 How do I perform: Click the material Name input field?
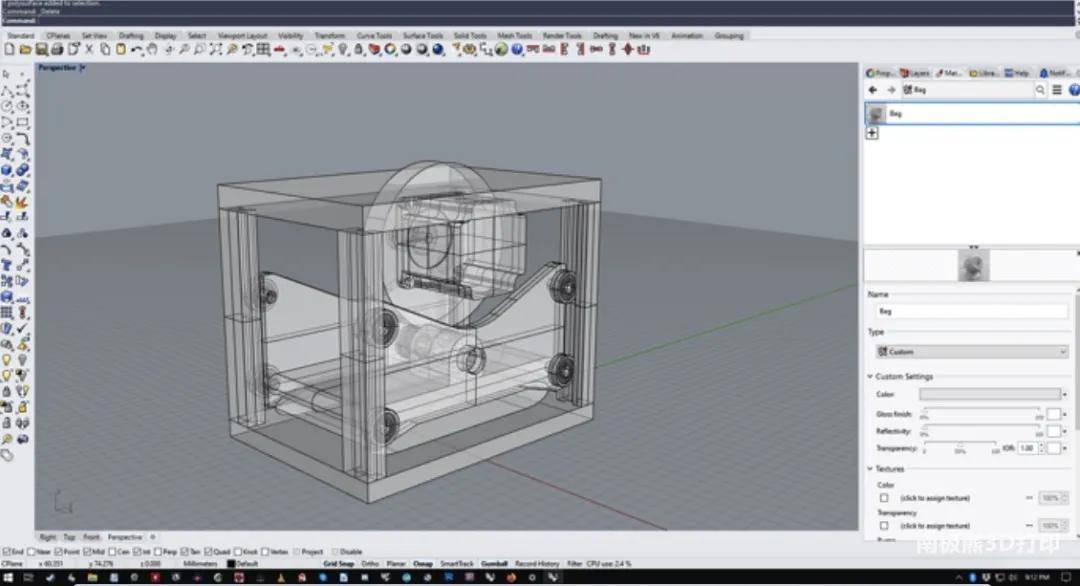pyautogui.click(x=971, y=311)
